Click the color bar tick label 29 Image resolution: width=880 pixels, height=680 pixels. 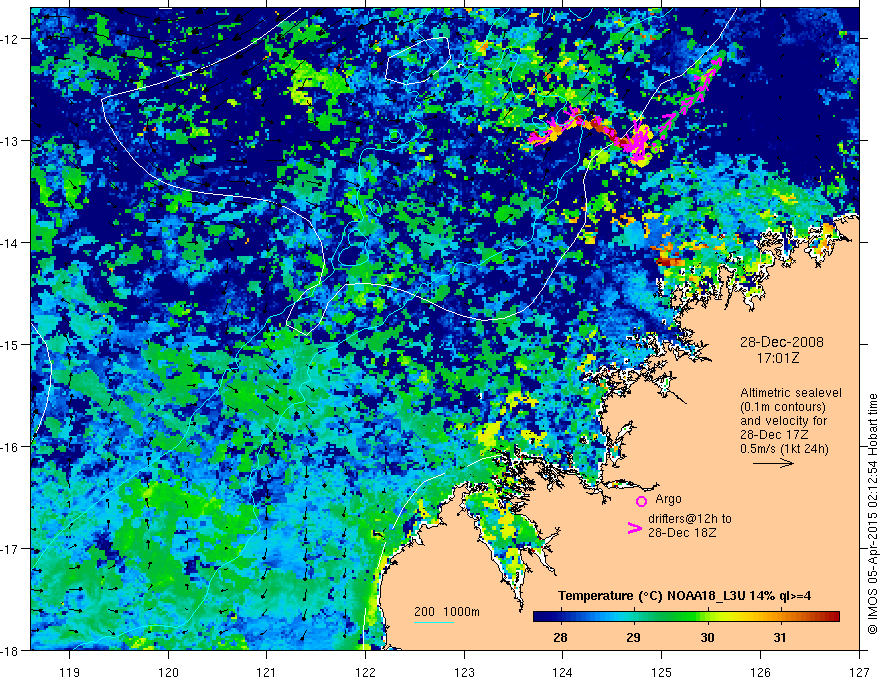click(x=634, y=637)
